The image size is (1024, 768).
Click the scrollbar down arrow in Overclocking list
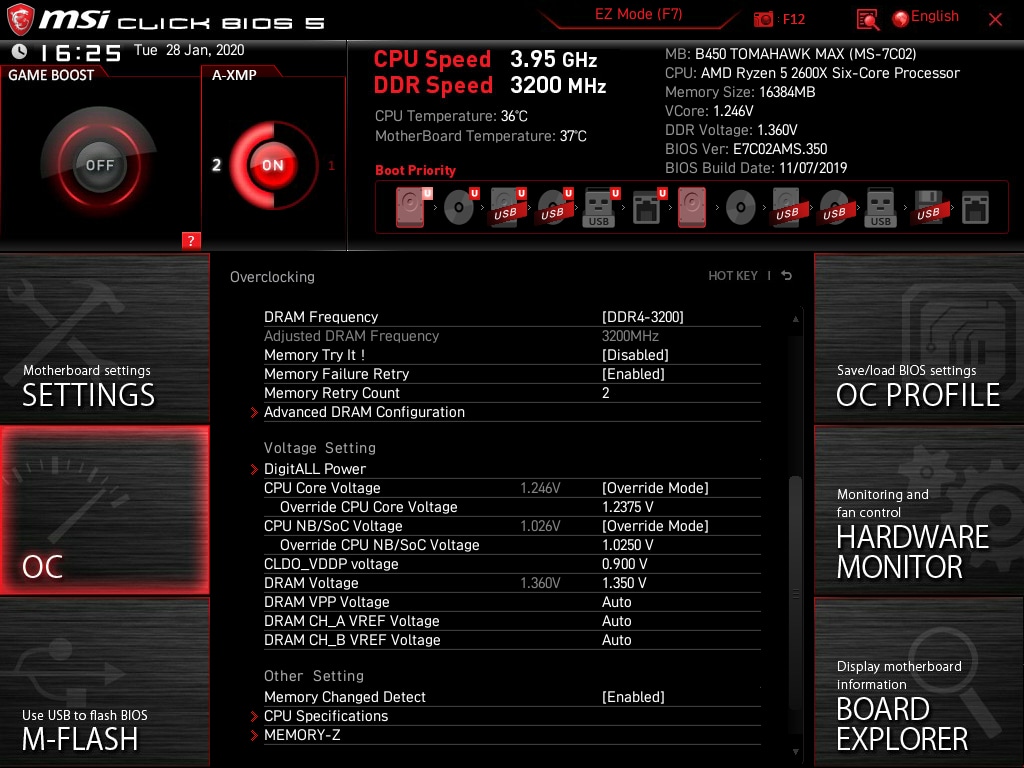pyautogui.click(x=795, y=752)
